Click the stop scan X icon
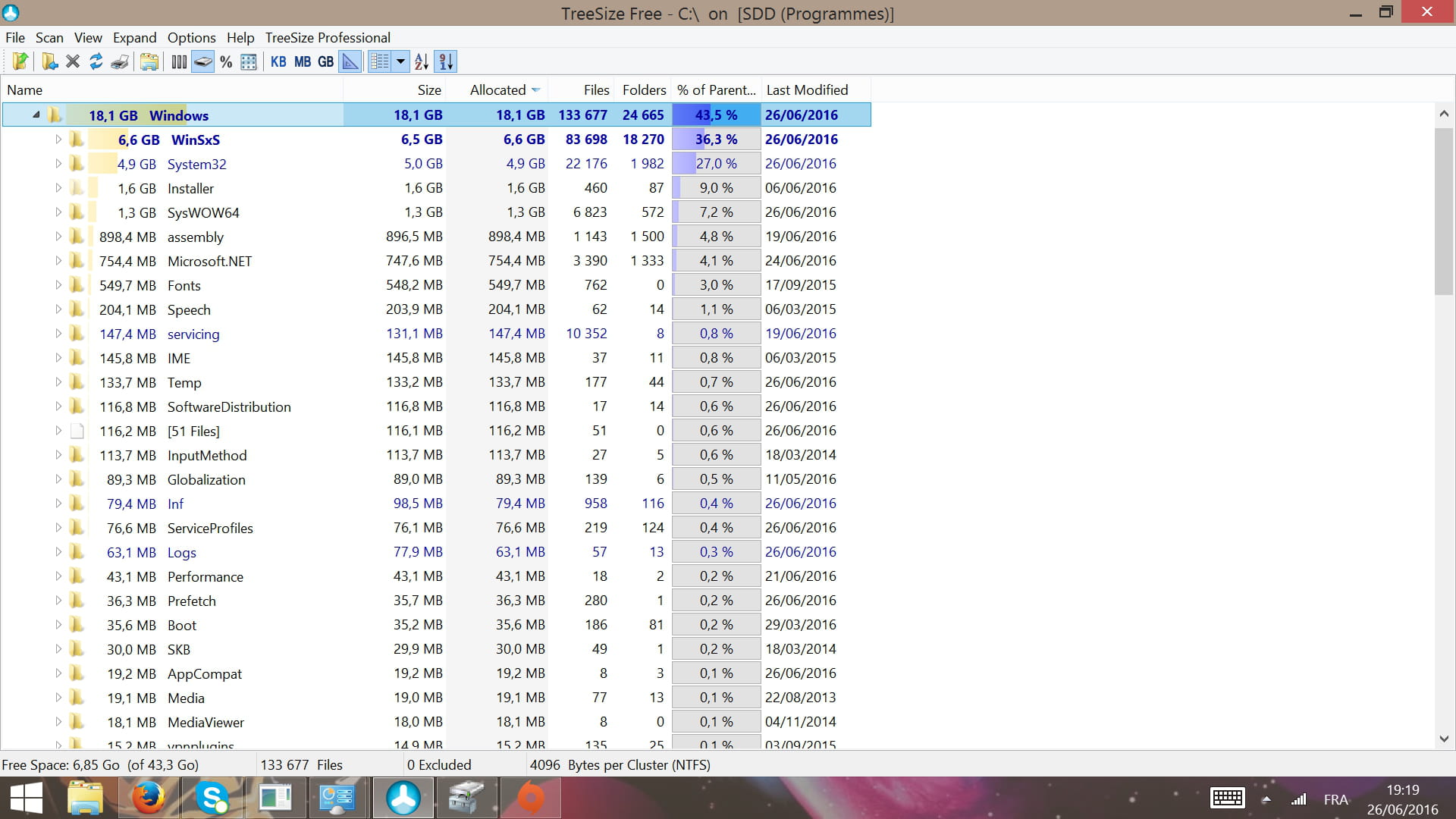1456x819 pixels. (x=73, y=61)
